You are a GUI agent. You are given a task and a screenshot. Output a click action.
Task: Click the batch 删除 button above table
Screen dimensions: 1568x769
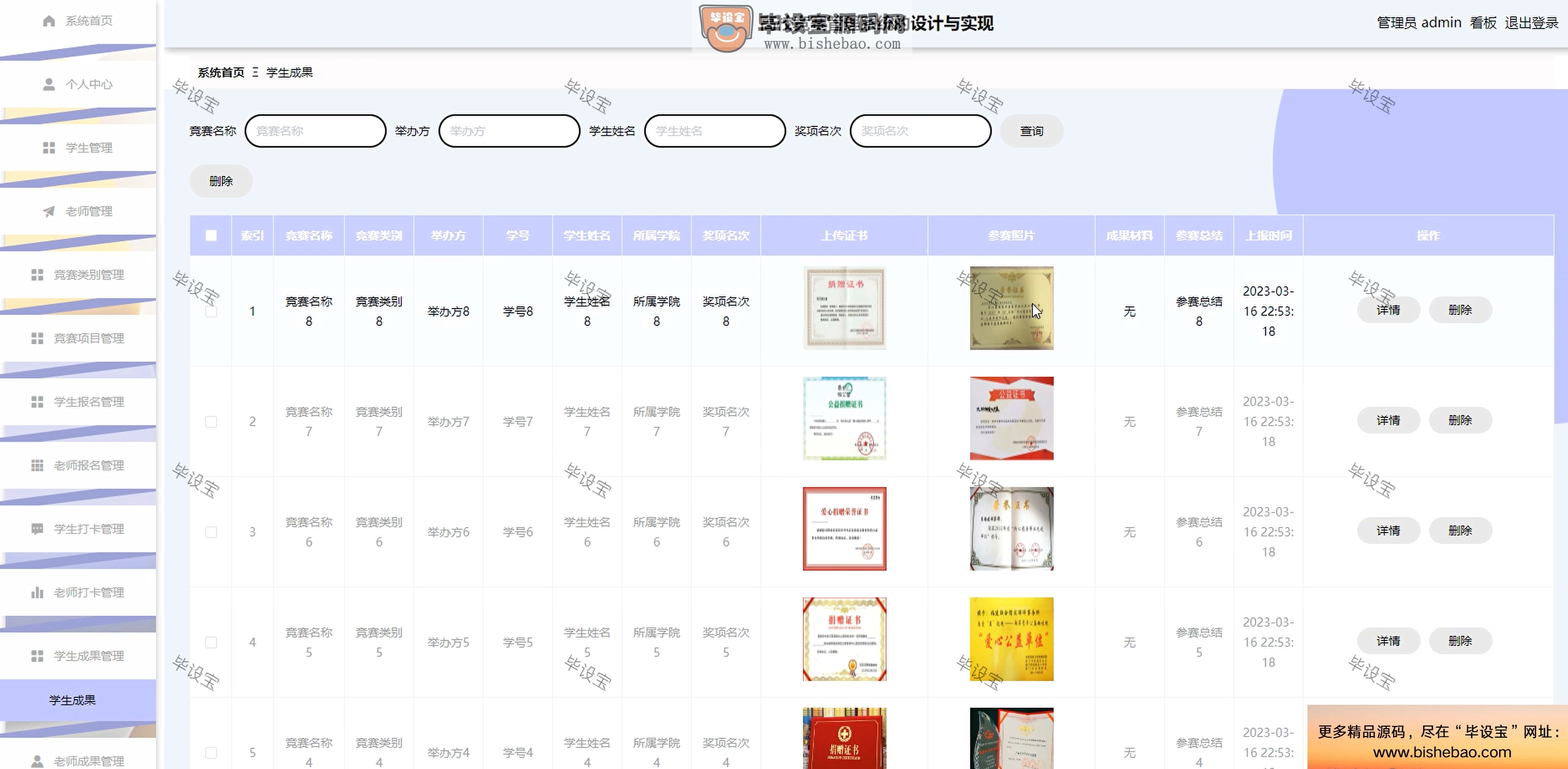coord(221,181)
